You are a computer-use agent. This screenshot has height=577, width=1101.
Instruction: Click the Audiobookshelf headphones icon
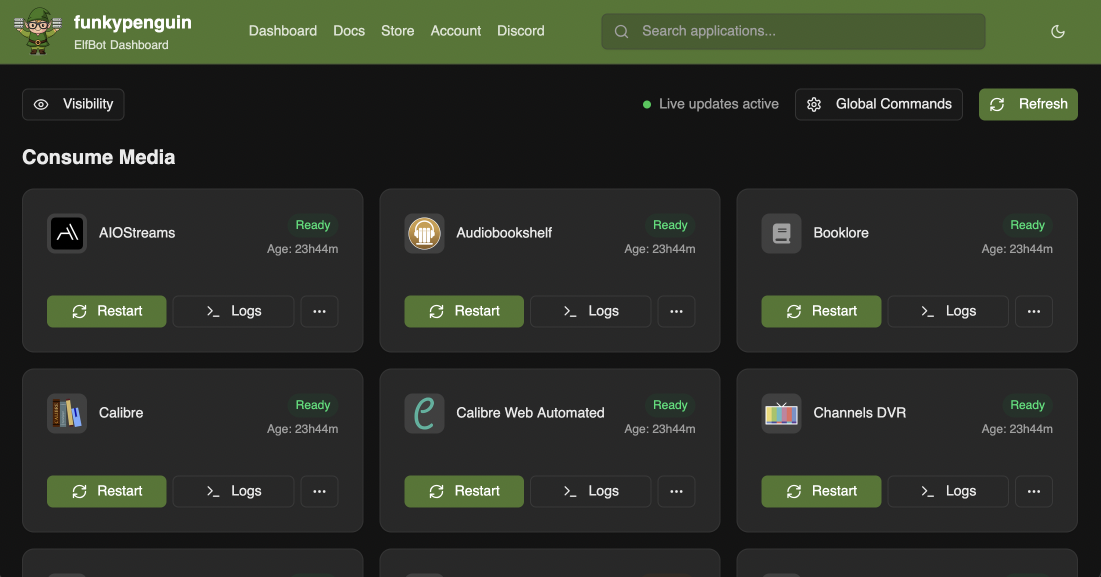click(424, 233)
